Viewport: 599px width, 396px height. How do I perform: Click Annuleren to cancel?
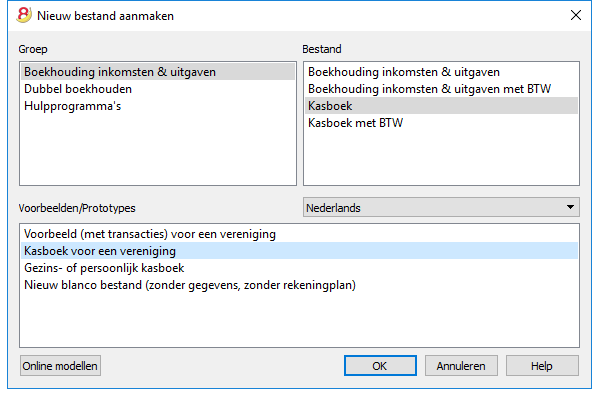pos(461,366)
